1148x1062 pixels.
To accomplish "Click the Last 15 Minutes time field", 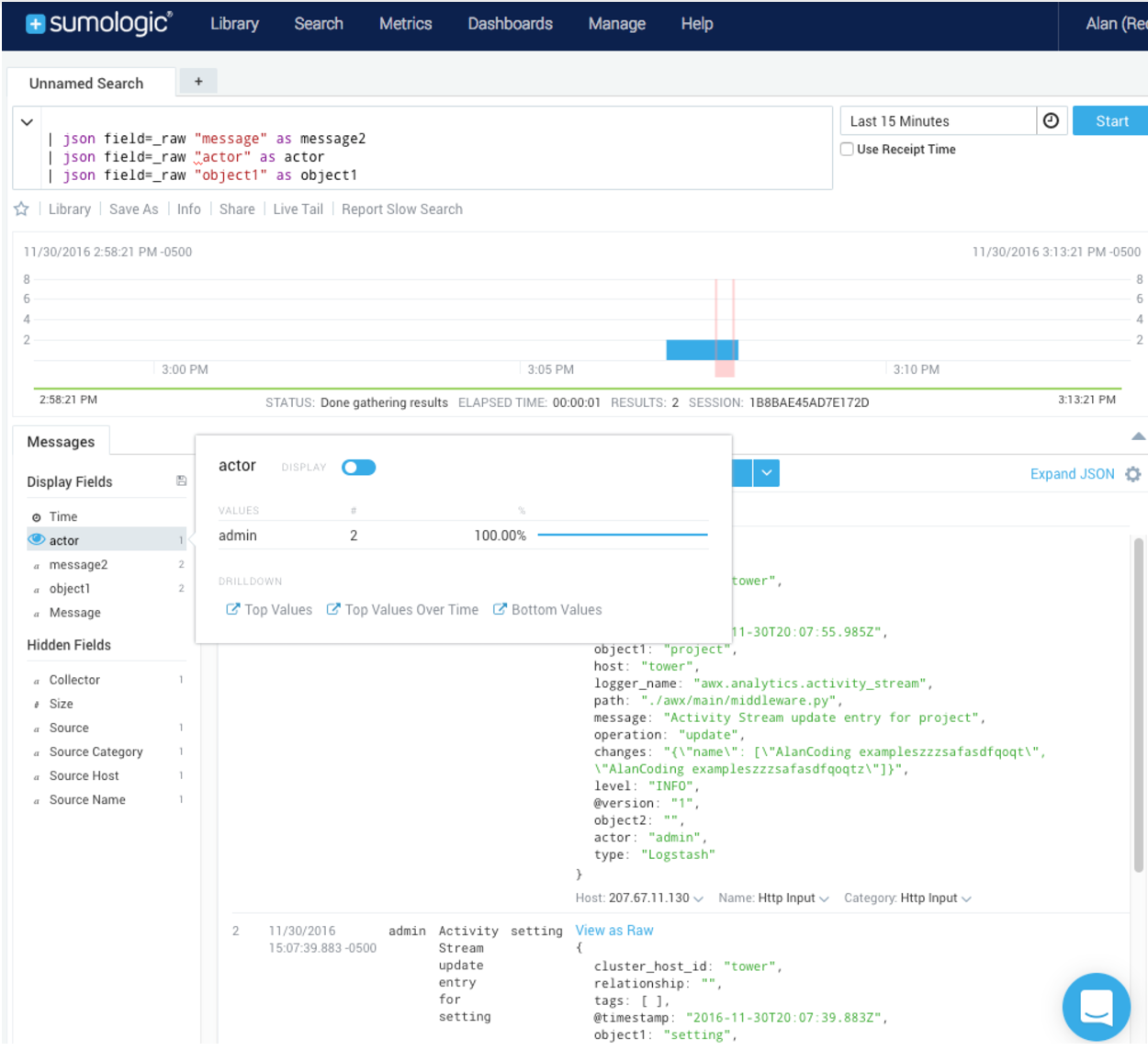I will pyautogui.click(x=937, y=121).
